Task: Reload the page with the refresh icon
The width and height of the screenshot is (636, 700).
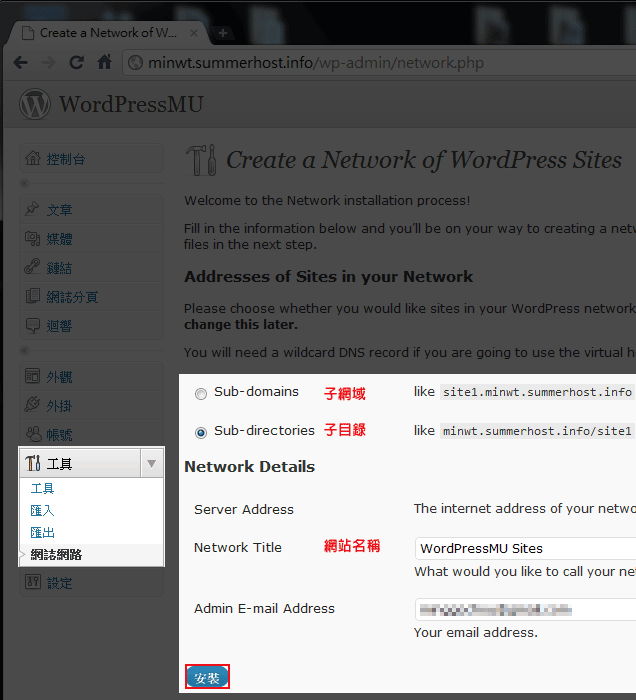Action: pos(76,62)
